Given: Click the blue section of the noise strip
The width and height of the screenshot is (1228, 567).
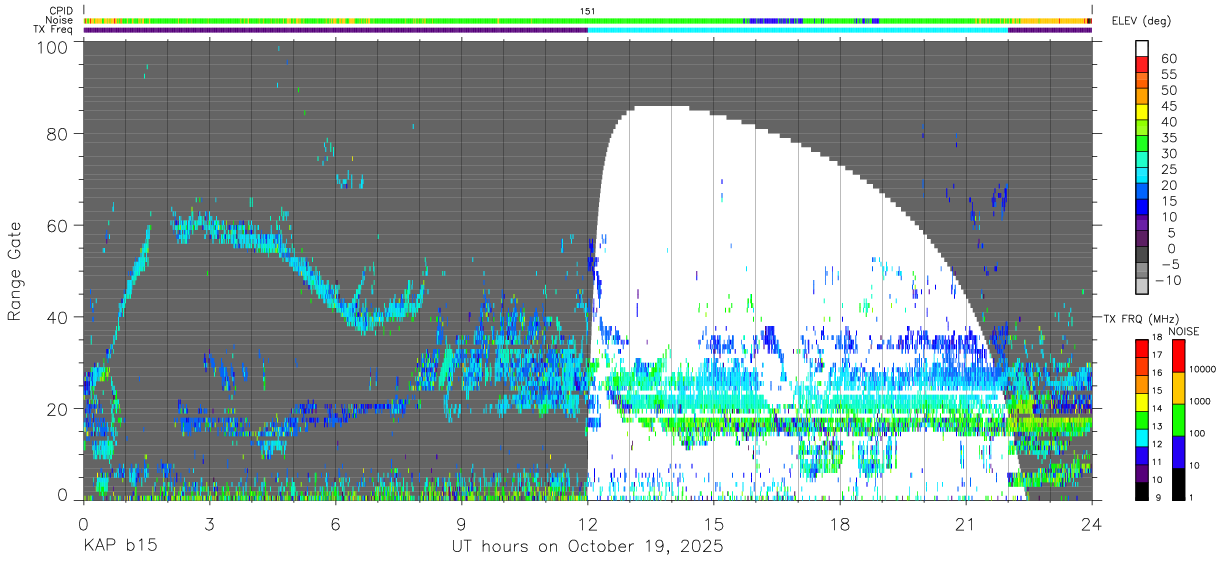Looking at the screenshot, I should (775, 20).
